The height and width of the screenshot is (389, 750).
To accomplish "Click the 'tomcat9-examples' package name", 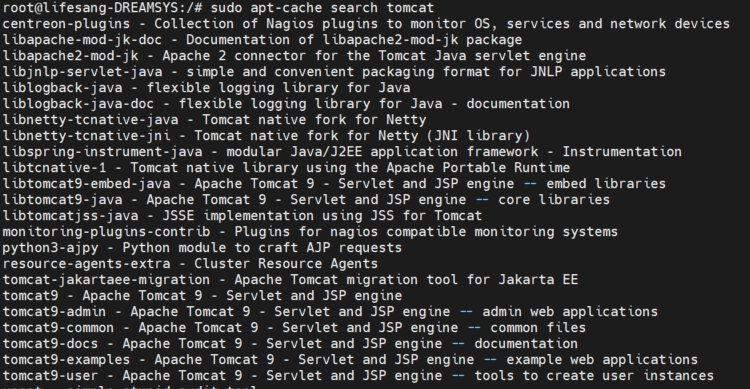I will pos(66,360).
